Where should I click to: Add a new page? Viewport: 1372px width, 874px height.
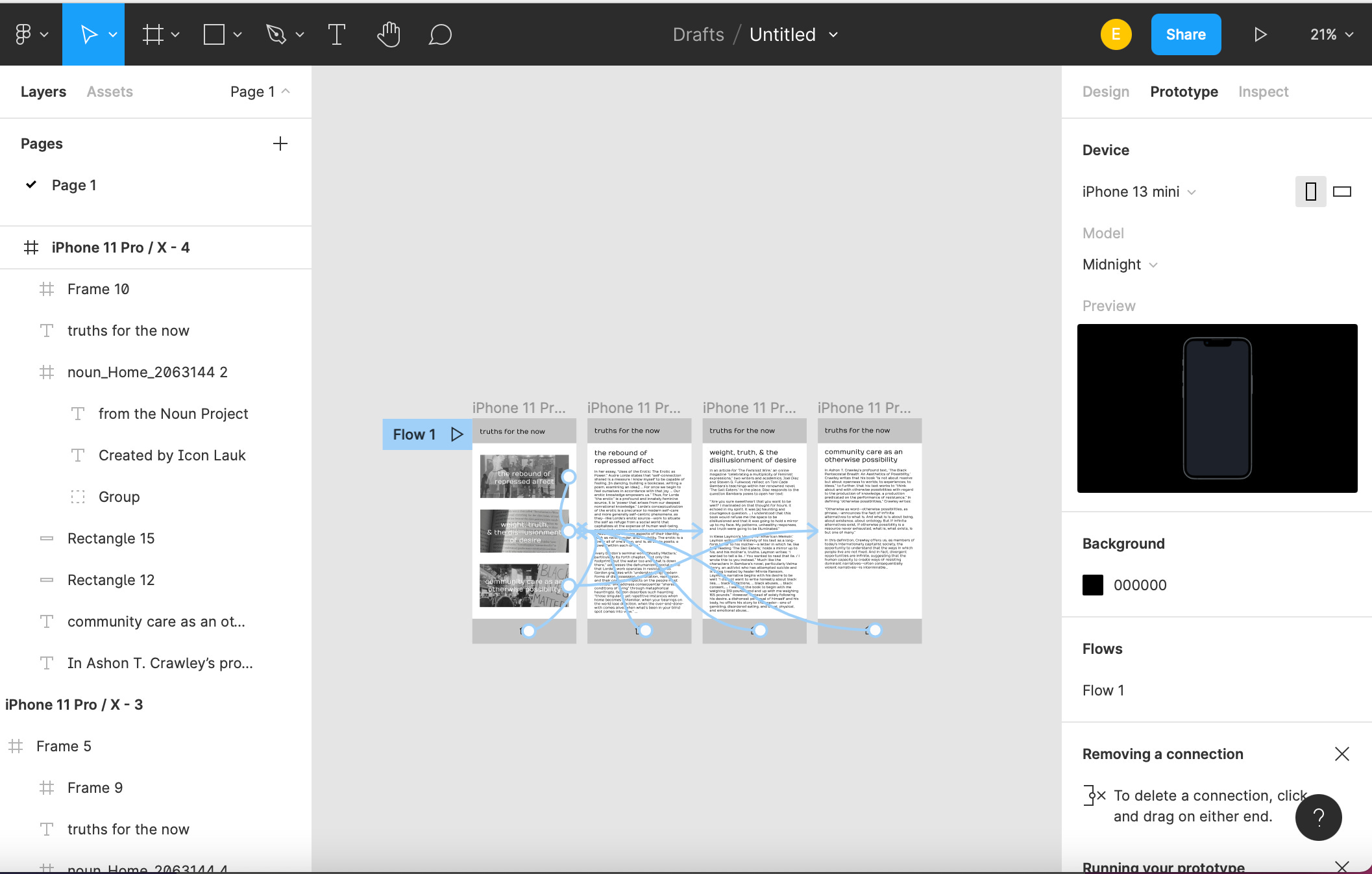[280, 144]
